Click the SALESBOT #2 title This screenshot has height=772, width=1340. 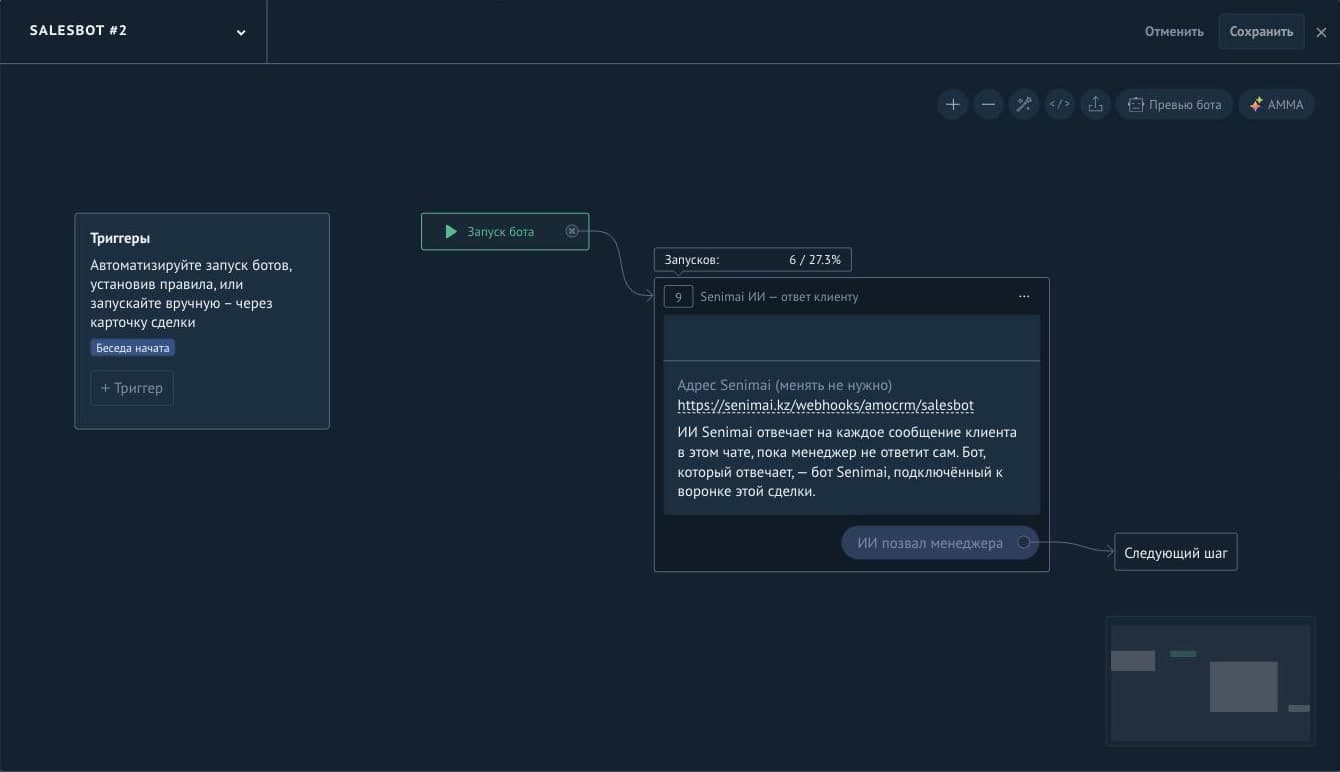pyautogui.click(x=78, y=31)
